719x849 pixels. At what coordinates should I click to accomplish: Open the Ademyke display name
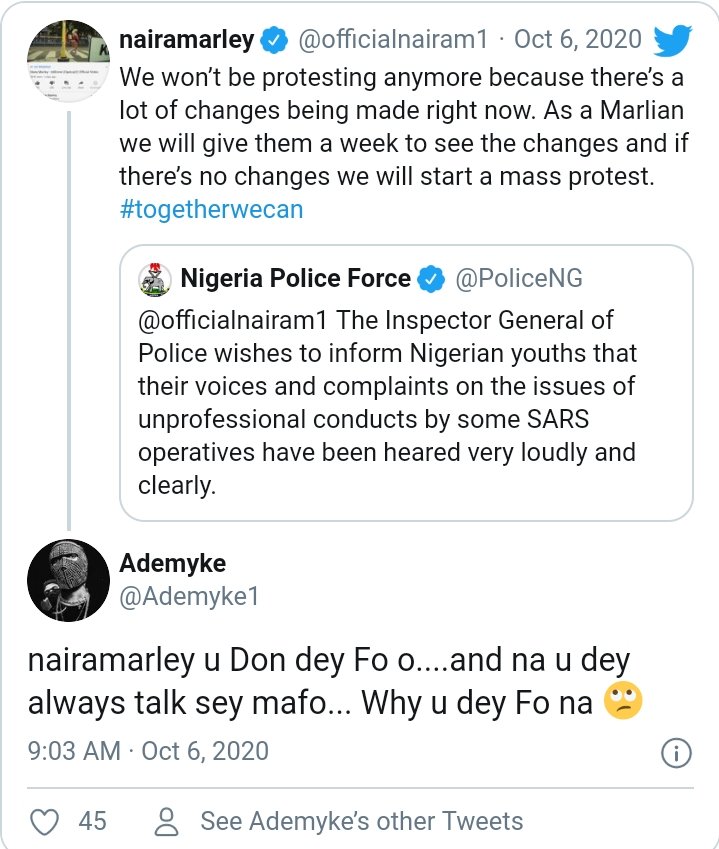[172, 564]
